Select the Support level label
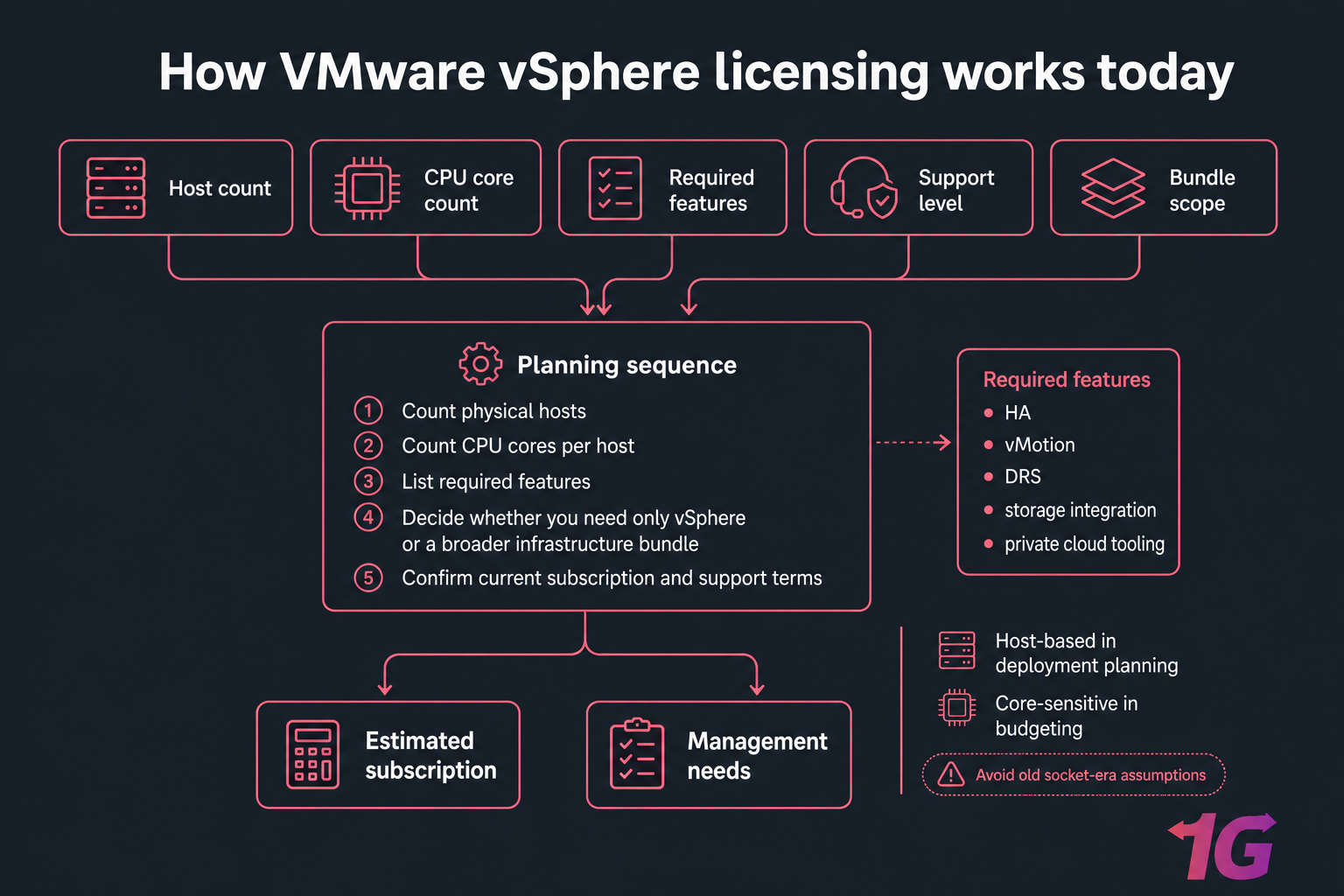 (956, 190)
